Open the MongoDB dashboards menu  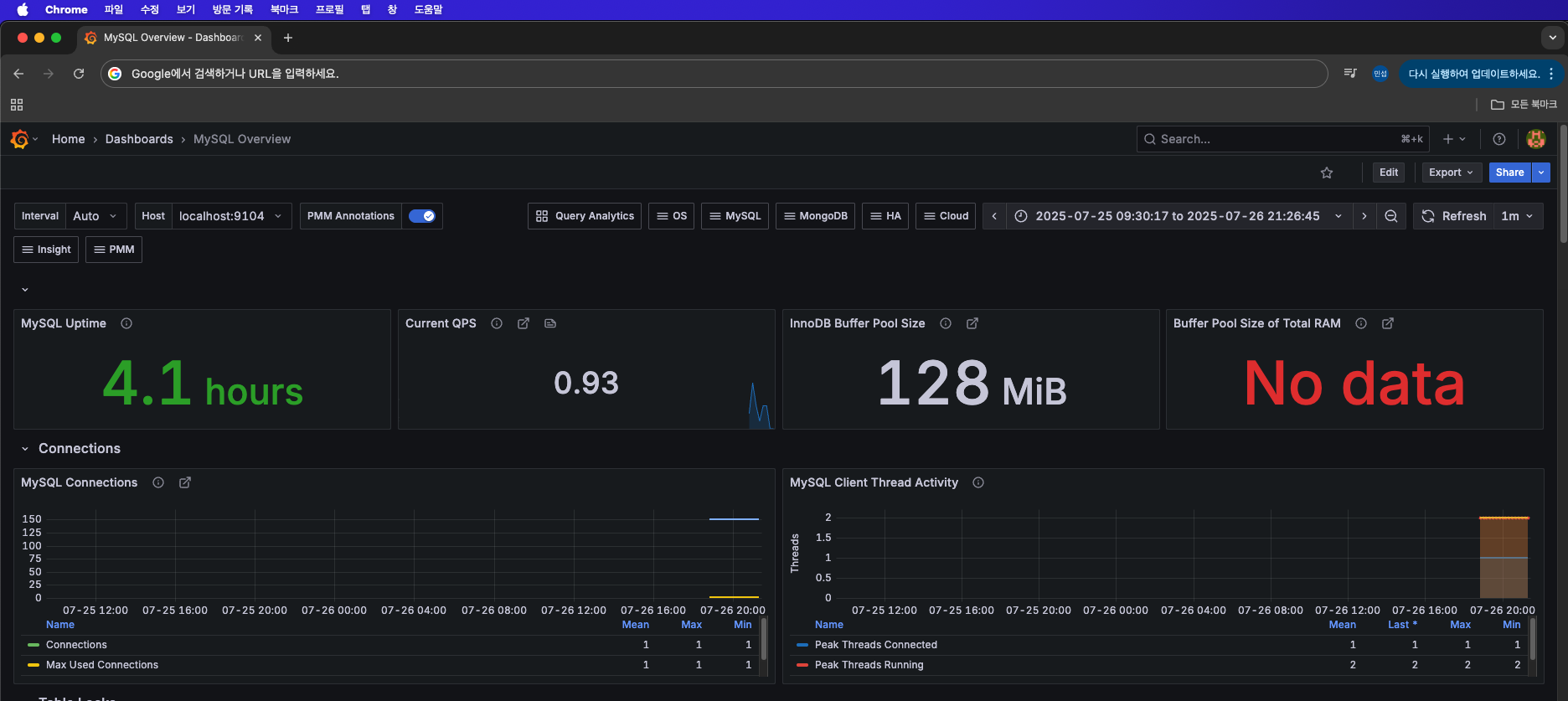point(815,216)
